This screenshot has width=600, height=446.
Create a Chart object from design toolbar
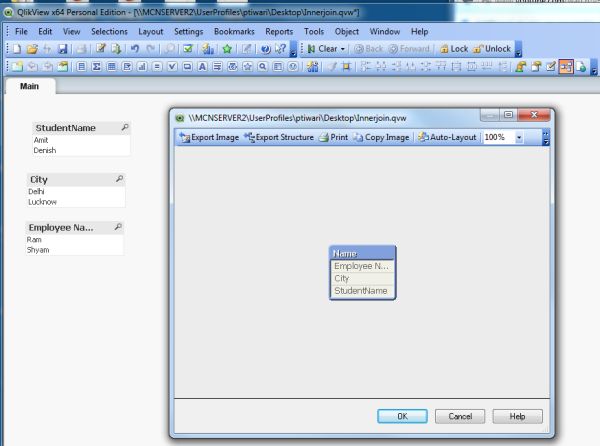coord(142,67)
